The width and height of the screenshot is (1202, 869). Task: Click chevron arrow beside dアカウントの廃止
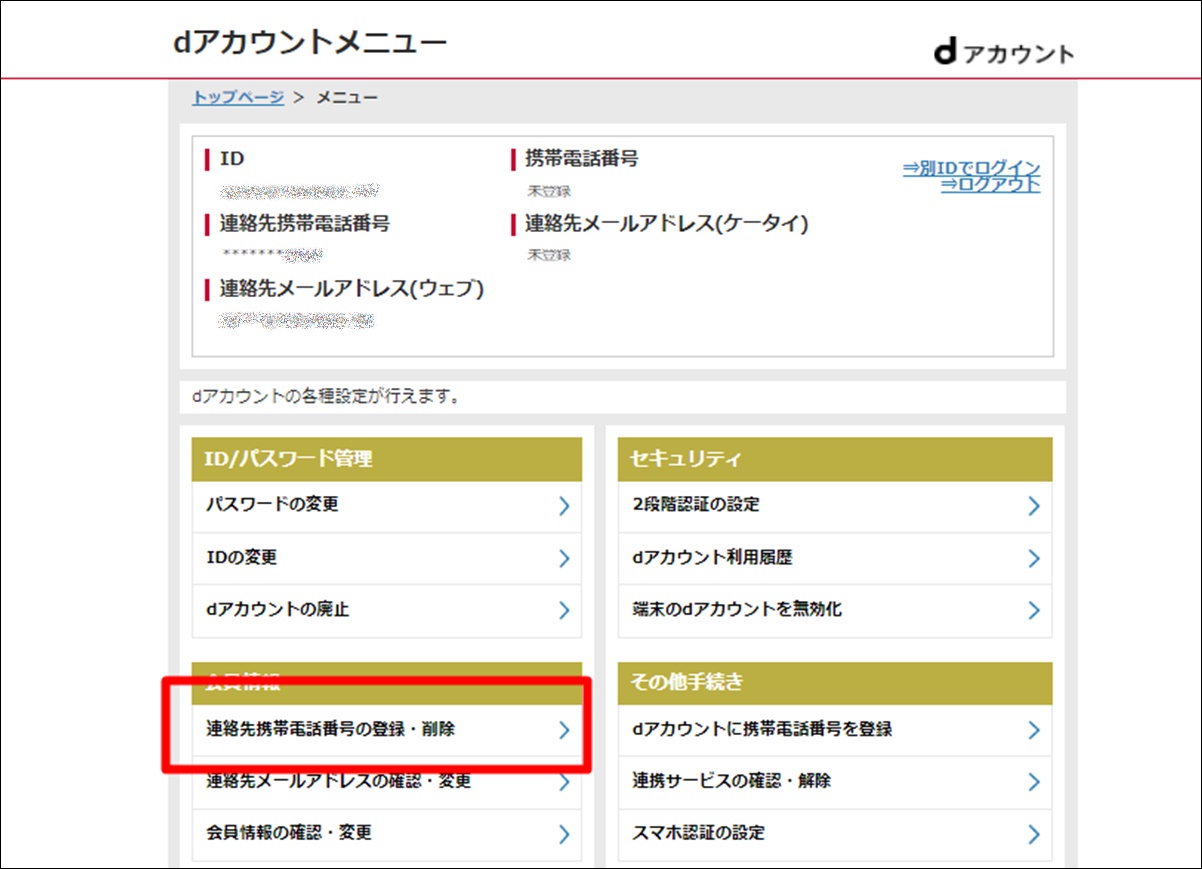(x=564, y=610)
